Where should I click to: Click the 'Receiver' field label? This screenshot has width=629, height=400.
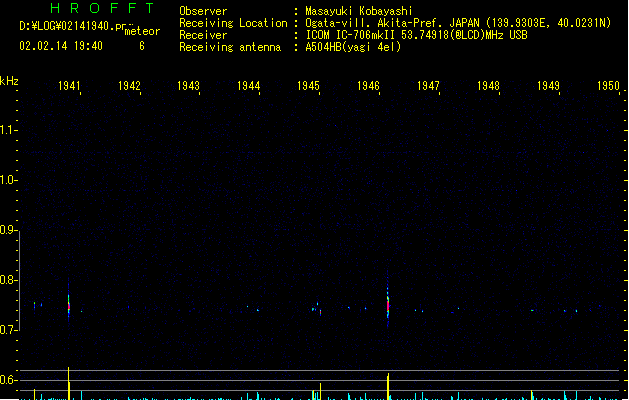click(203, 35)
